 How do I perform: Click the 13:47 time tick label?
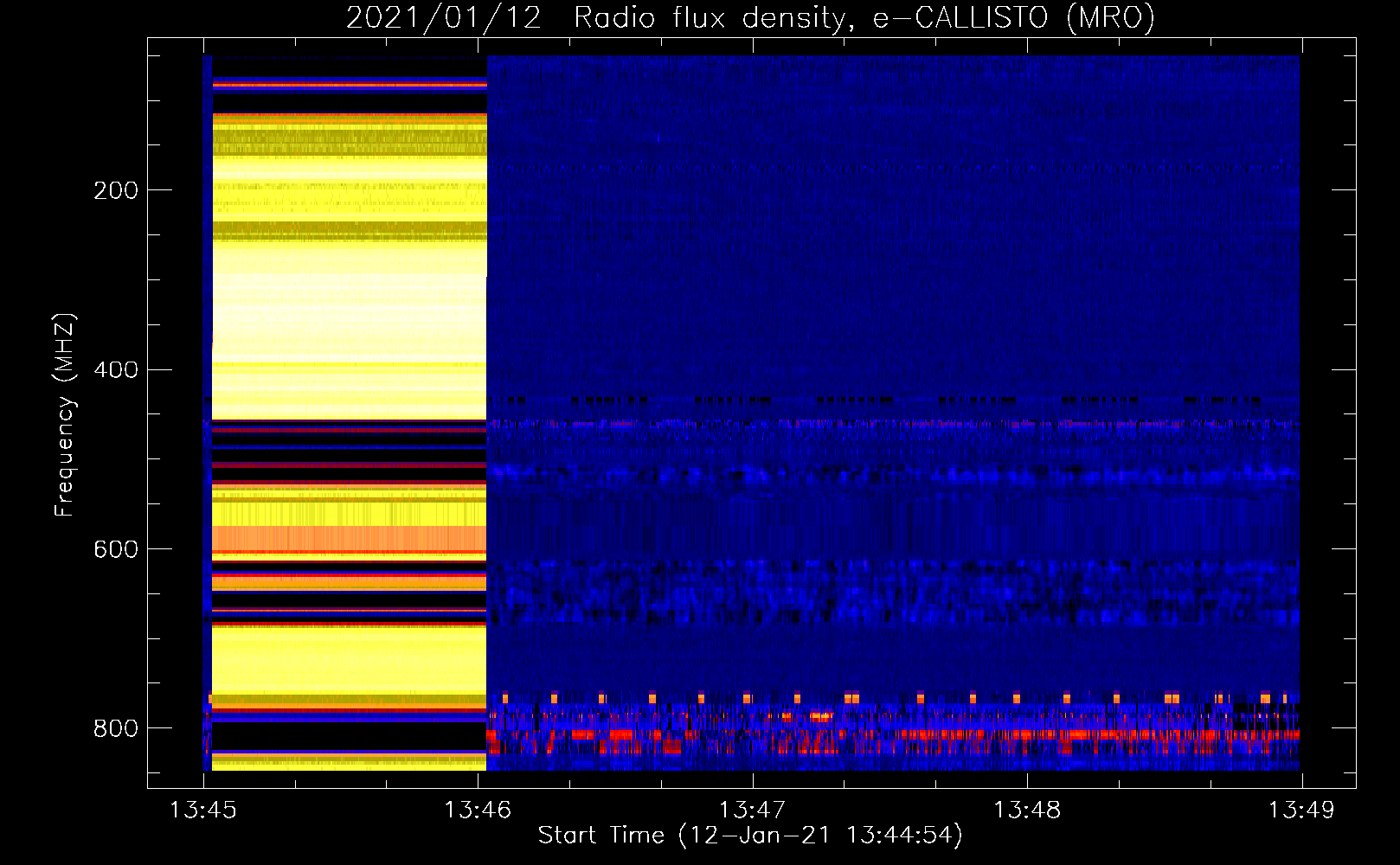pyautogui.click(x=753, y=811)
